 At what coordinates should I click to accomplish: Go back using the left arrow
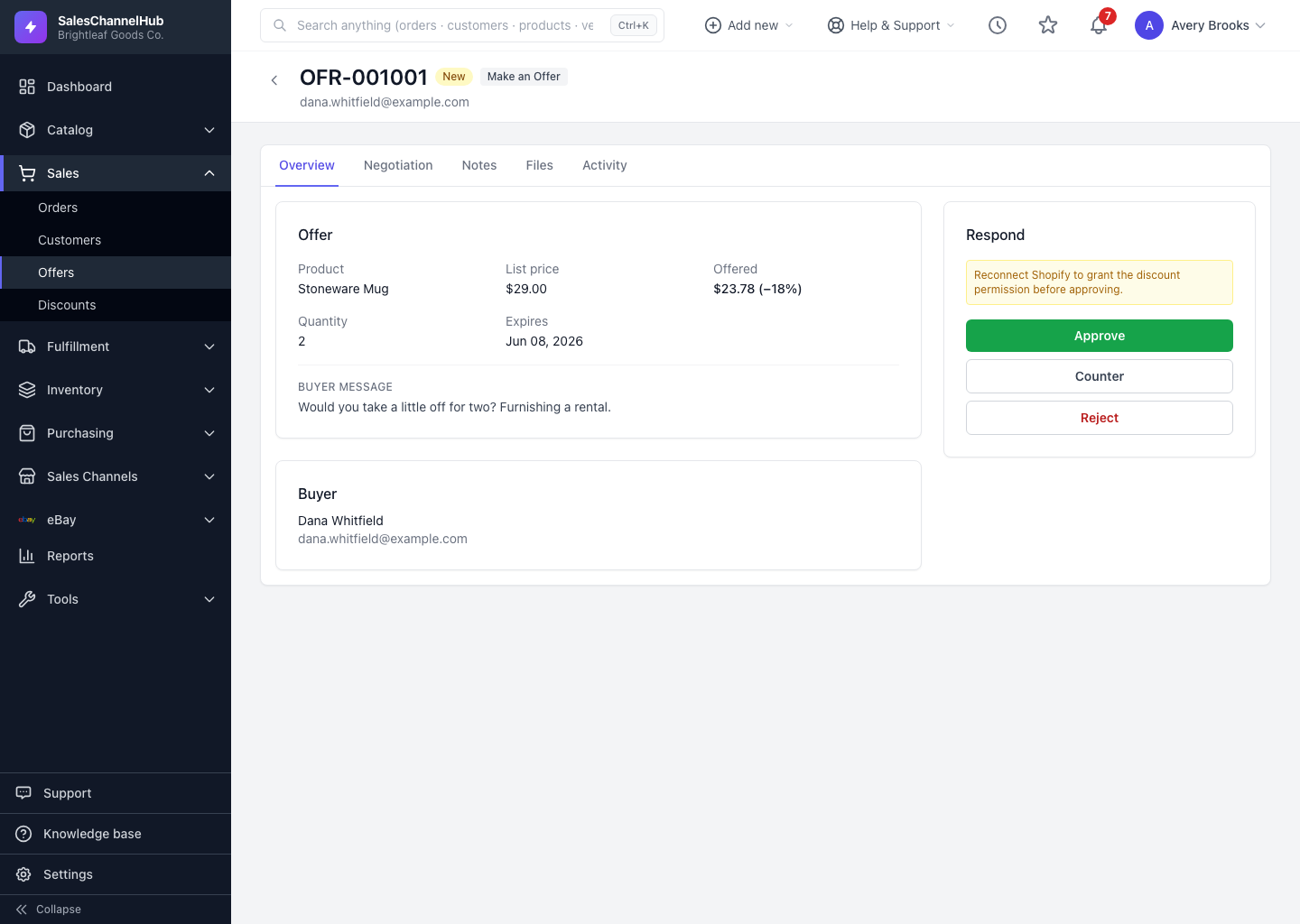[x=274, y=80]
